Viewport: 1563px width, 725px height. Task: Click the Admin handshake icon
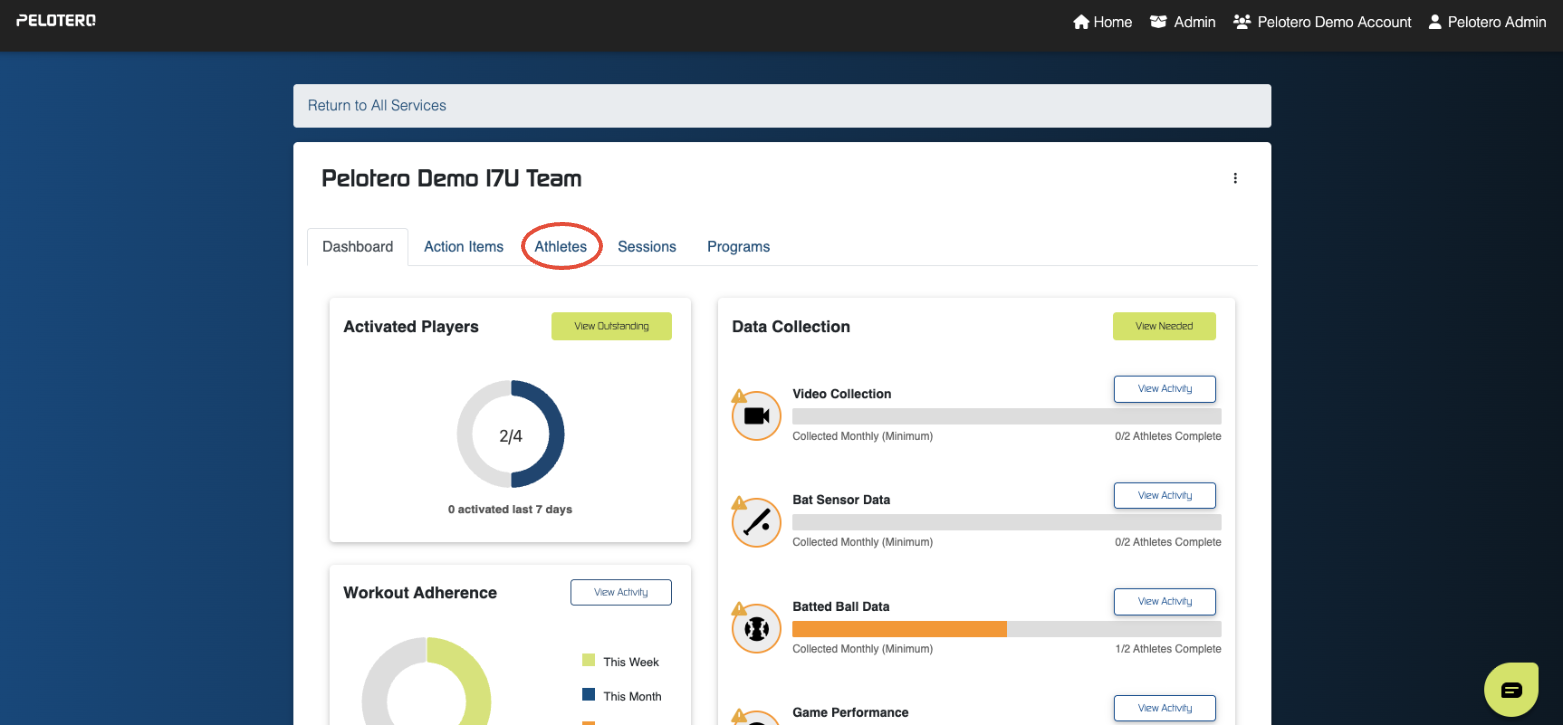coord(1158,22)
